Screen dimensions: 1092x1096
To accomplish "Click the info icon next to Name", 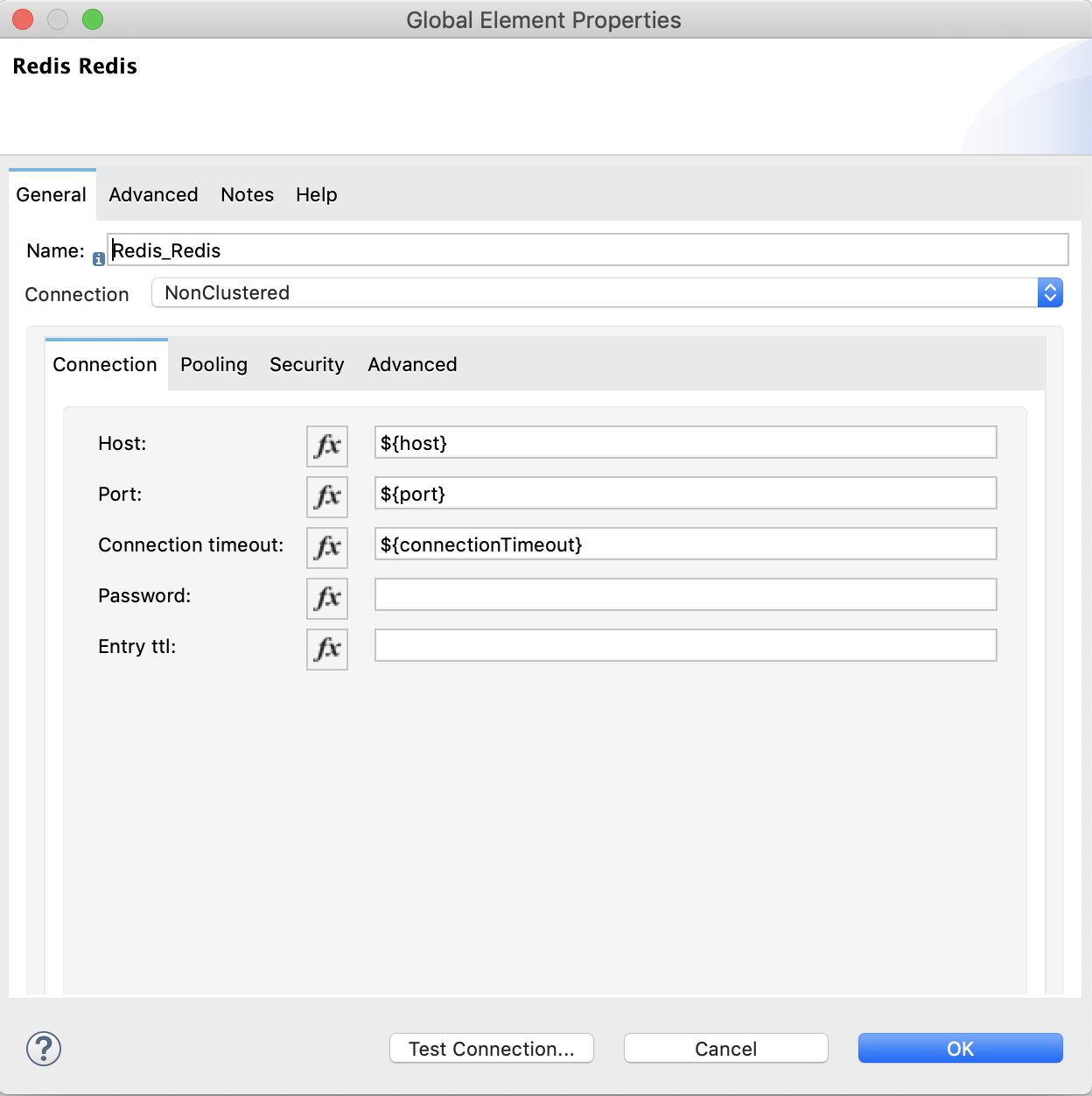I will coord(98,259).
